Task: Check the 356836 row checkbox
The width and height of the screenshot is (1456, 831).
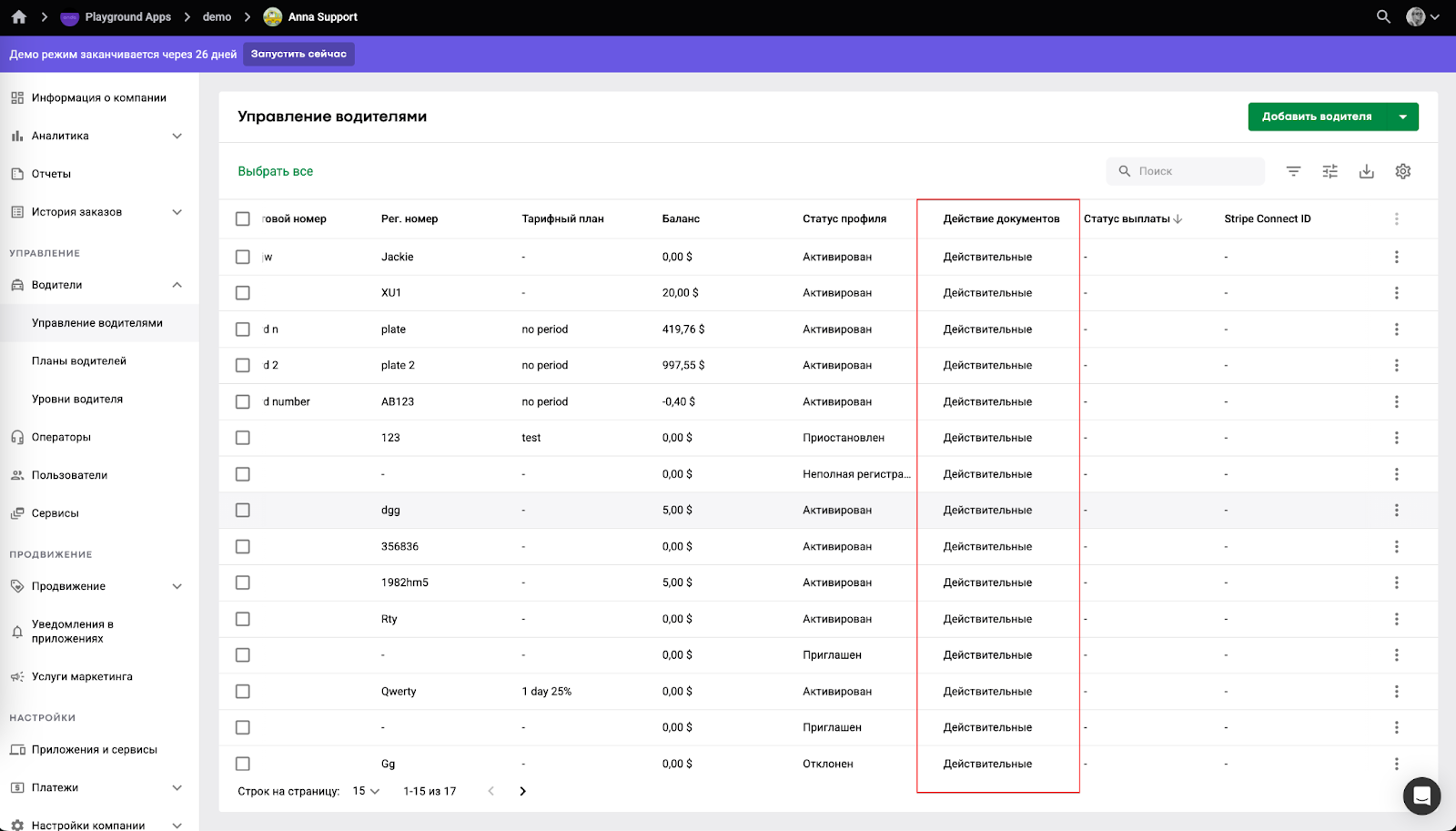Action: [x=242, y=546]
